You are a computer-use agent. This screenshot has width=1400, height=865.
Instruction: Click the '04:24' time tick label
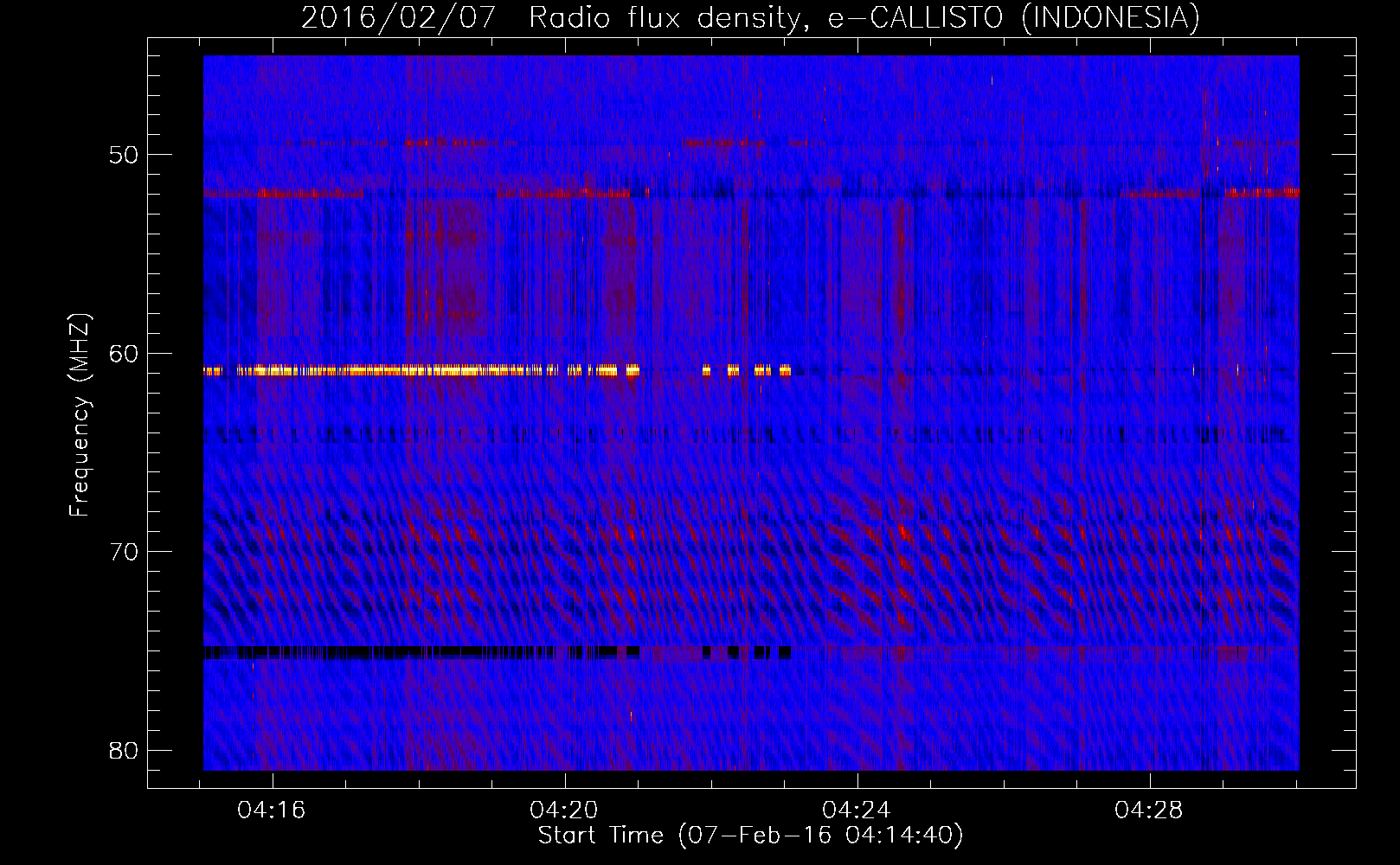tap(857, 811)
